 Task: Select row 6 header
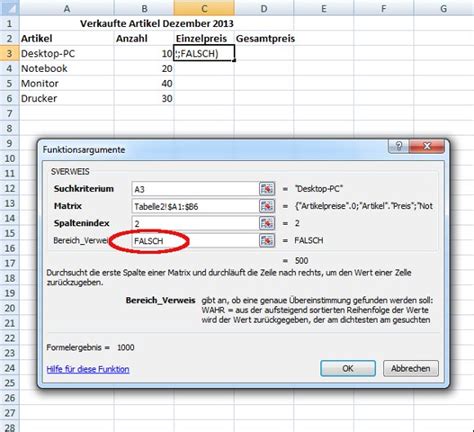pos(10,98)
